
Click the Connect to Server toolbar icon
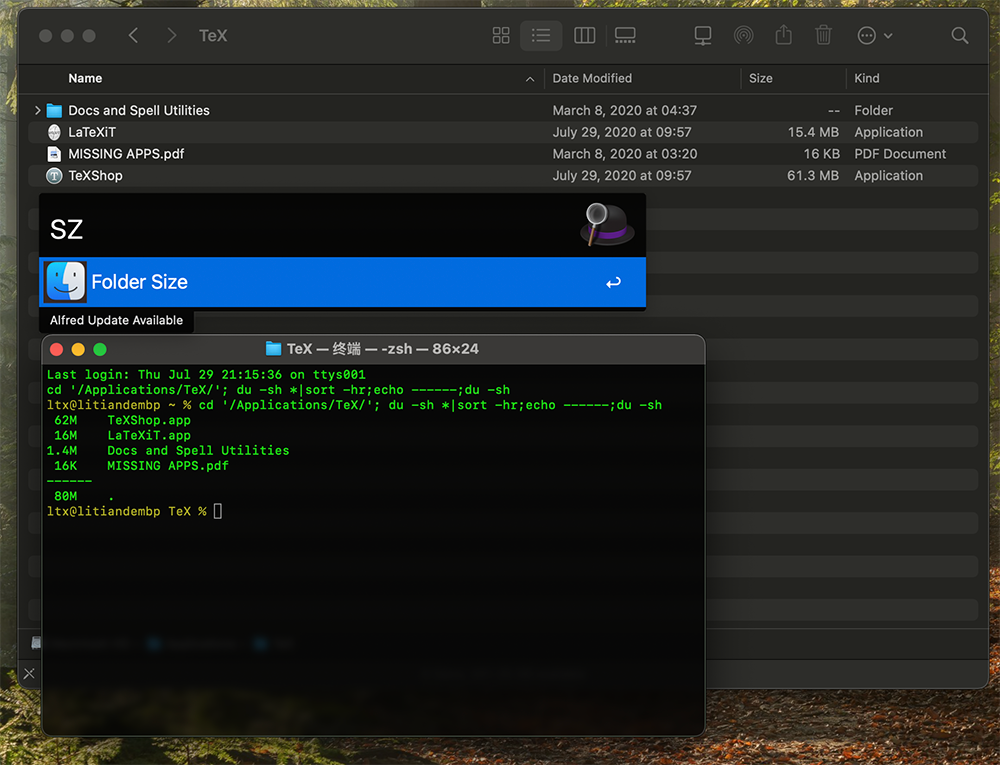click(703, 36)
